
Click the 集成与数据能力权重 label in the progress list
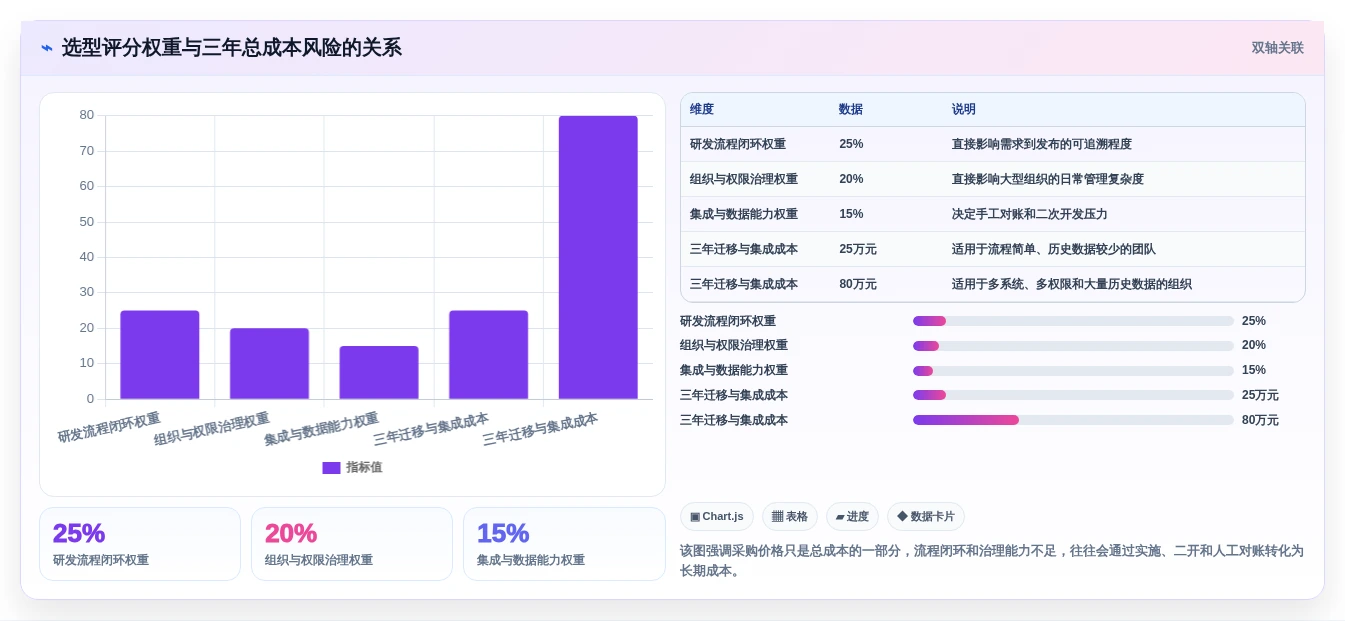point(734,370)
